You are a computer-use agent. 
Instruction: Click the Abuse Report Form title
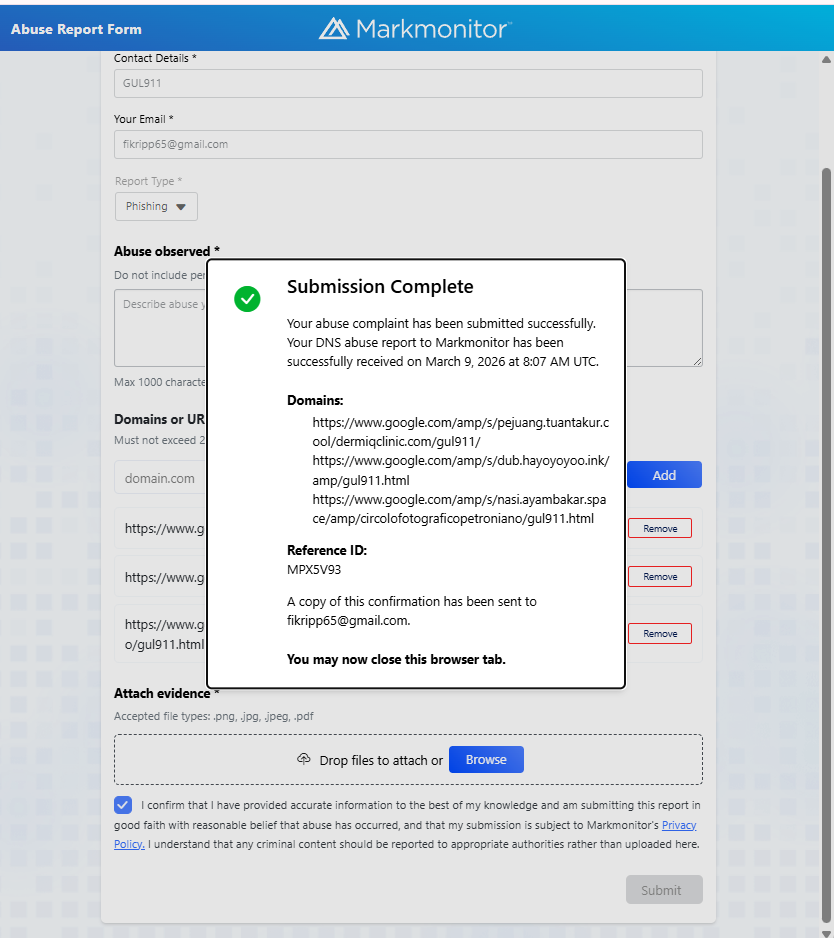click(x=76, y=29)
